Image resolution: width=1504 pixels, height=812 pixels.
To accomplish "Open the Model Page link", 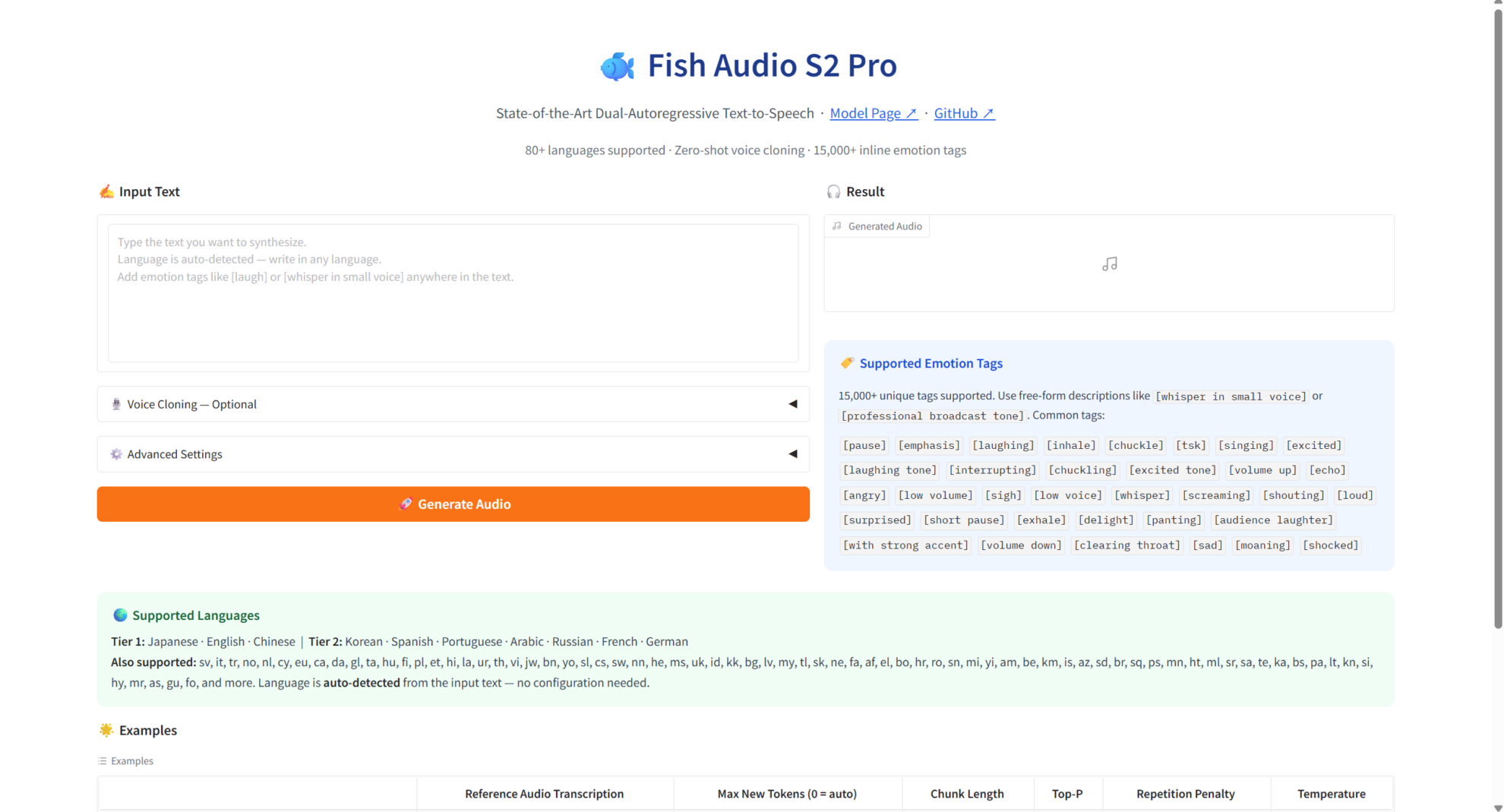I will point(873,113).
